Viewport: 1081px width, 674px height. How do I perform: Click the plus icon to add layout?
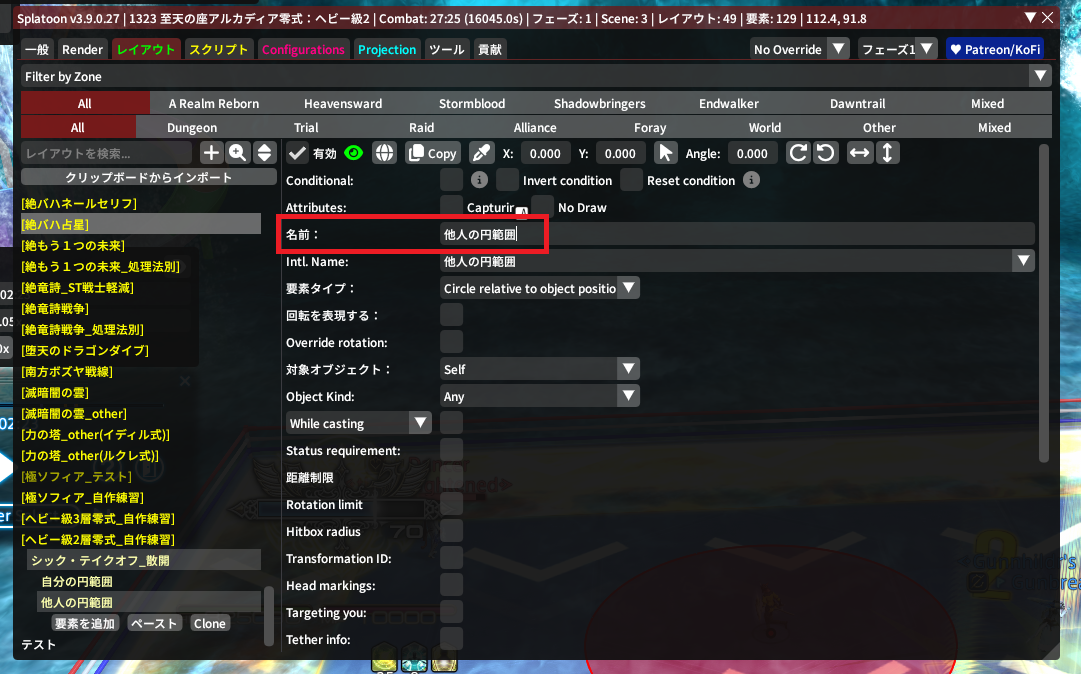tap(211, 153)
